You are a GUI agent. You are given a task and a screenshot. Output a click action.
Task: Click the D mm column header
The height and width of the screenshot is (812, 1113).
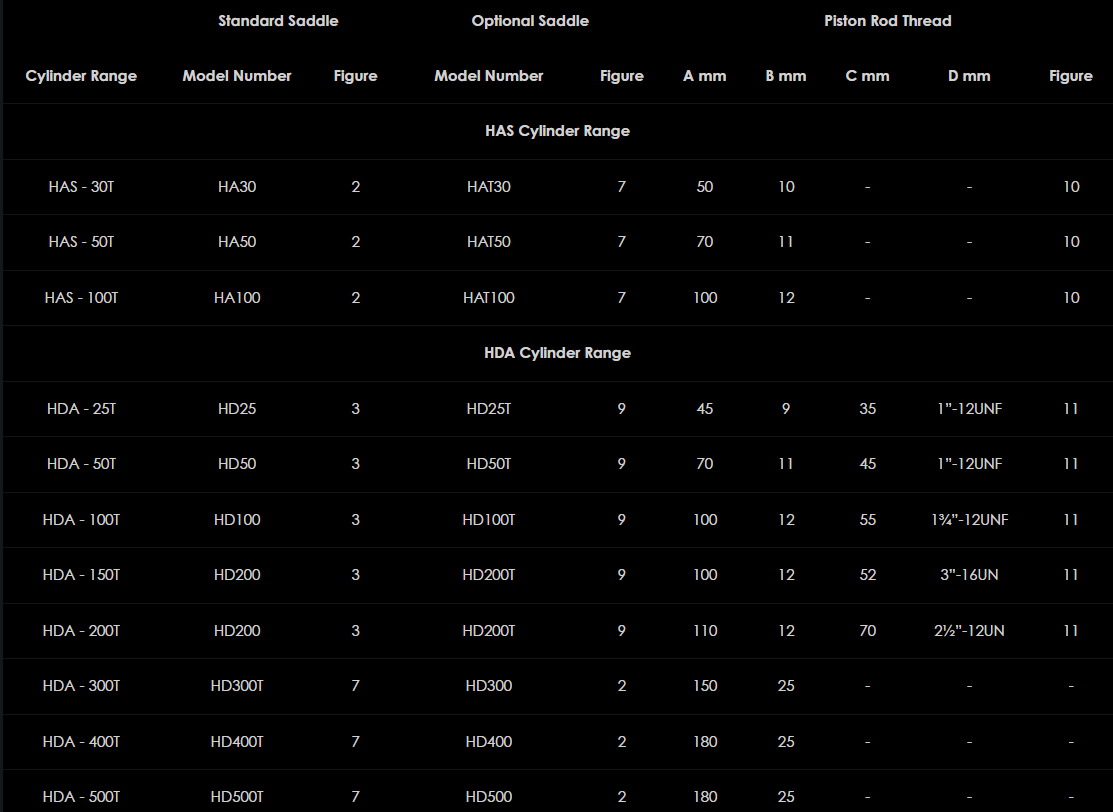click(x=968, y=76)
